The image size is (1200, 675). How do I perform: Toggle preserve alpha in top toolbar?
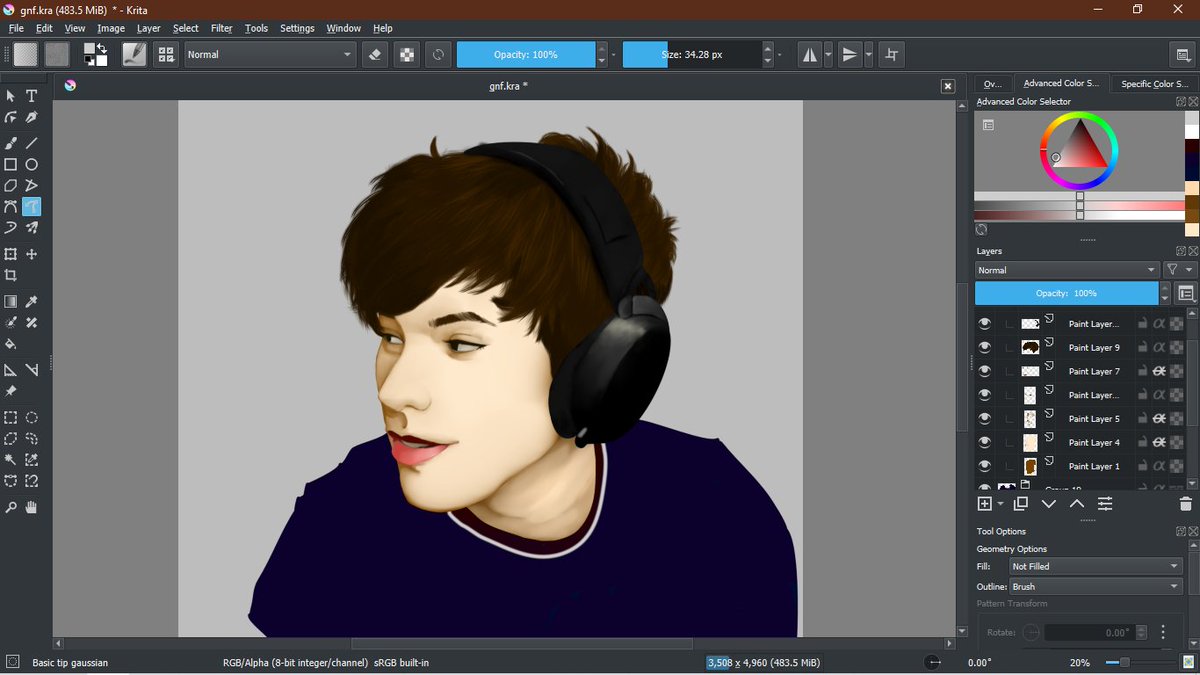pyautogui.click(x=406, y=54)
